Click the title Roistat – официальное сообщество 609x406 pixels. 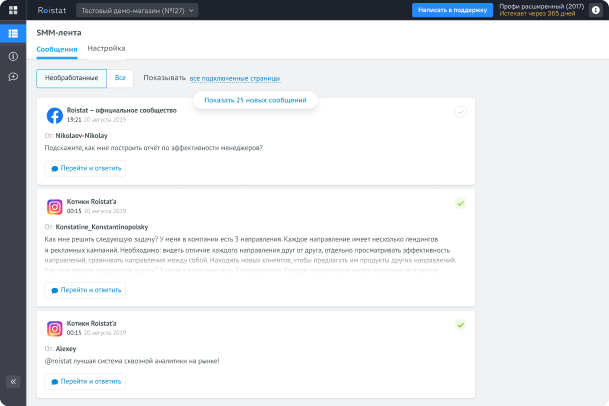tap(122, 110)
